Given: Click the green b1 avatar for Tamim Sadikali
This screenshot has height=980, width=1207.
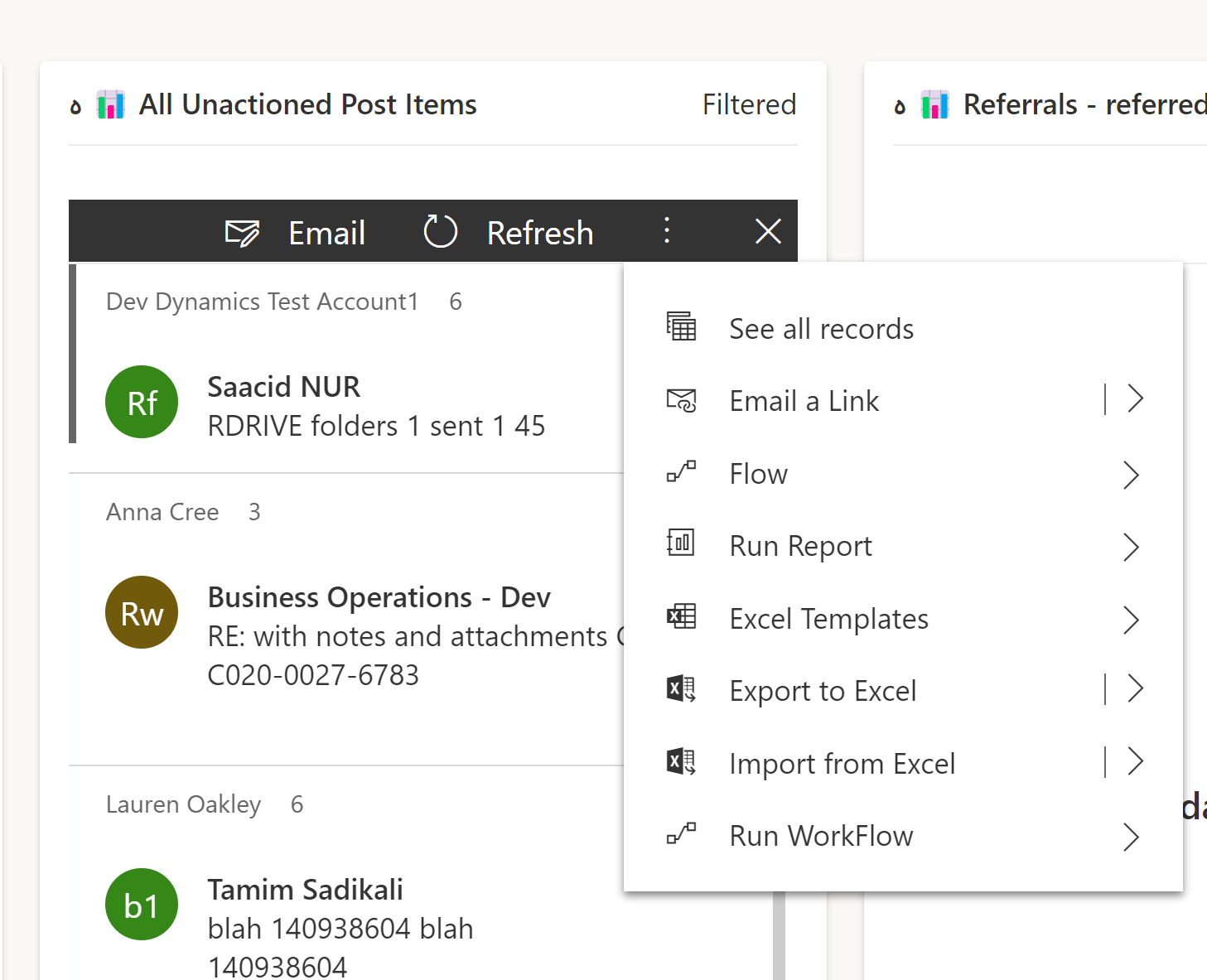Looking at the screenshot, I should tap(142, 905).
